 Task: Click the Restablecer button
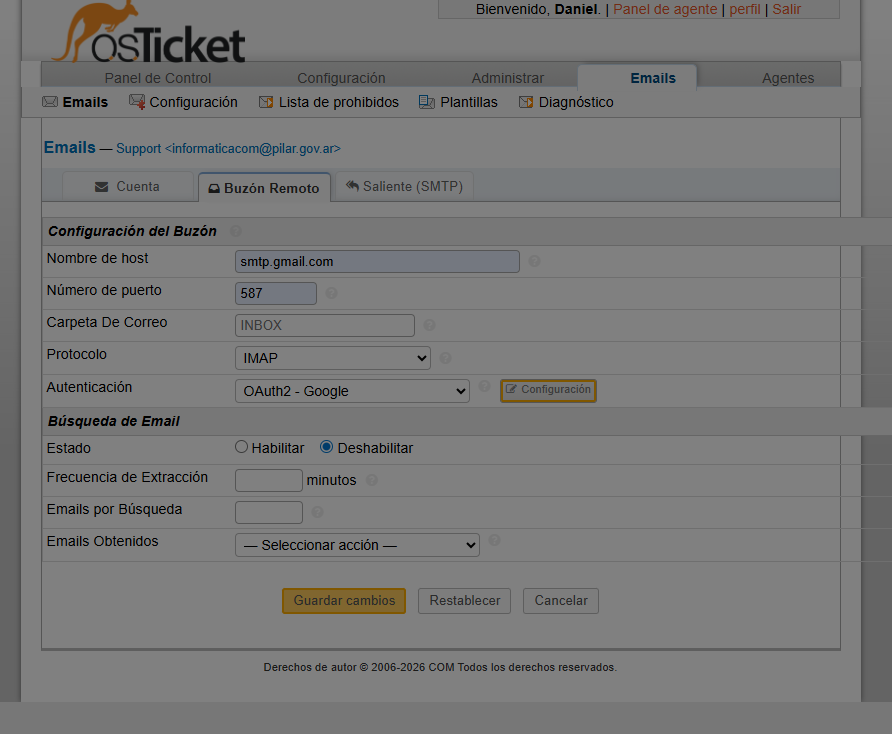[x=464, y=601]
